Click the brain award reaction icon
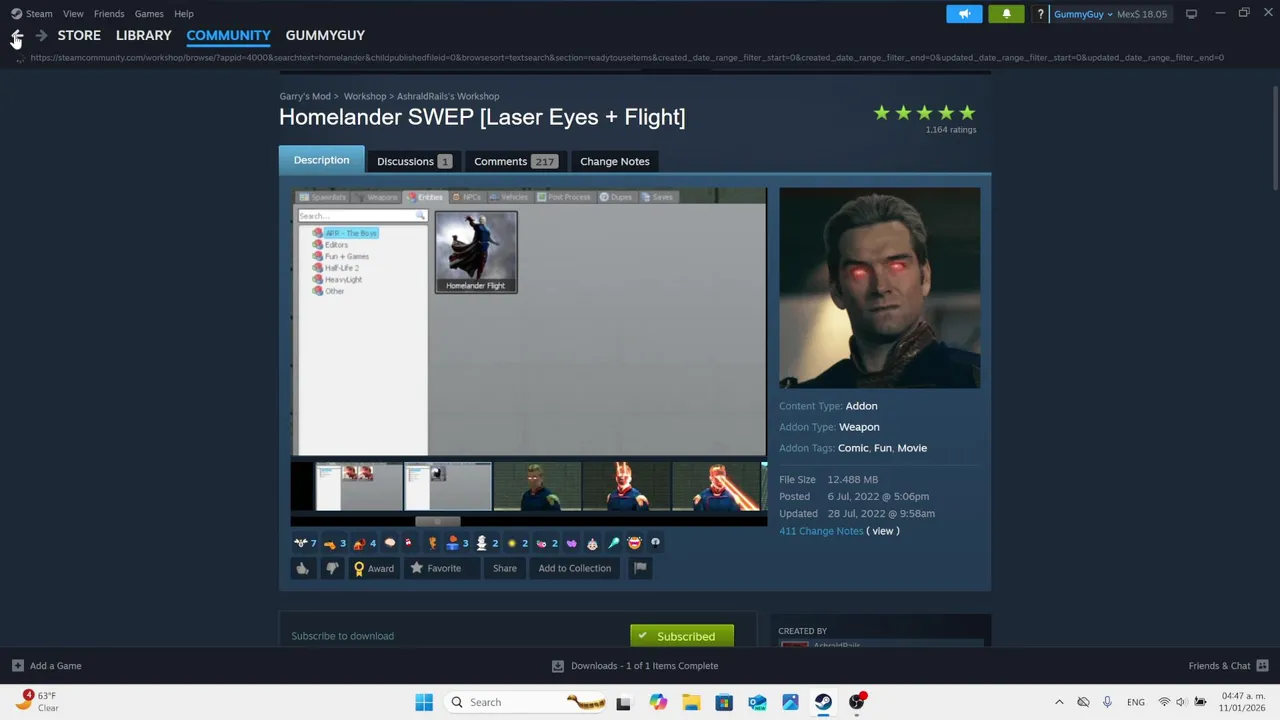This screenshot has width=1280, height=720. 390,543
